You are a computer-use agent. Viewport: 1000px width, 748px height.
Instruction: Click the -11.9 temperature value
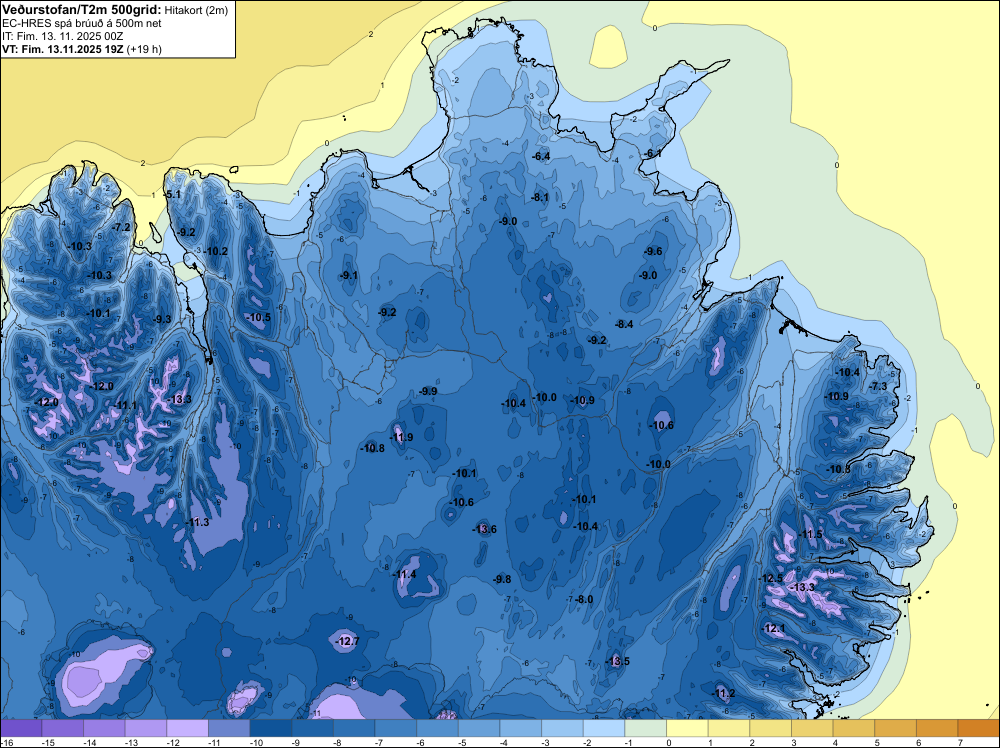pos(401,437)
